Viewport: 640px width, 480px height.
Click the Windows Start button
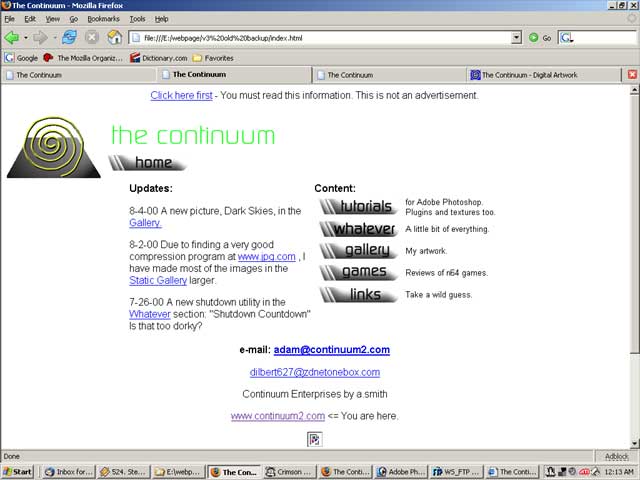[17, 471]
